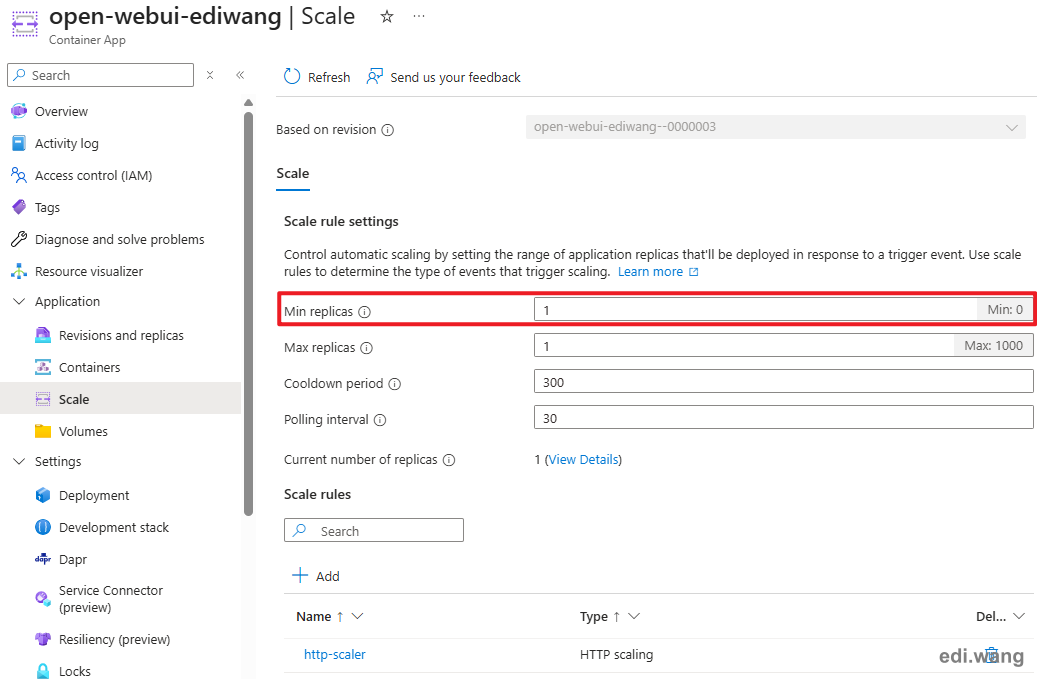Go to Revisions and replicas page

[121, 335]
